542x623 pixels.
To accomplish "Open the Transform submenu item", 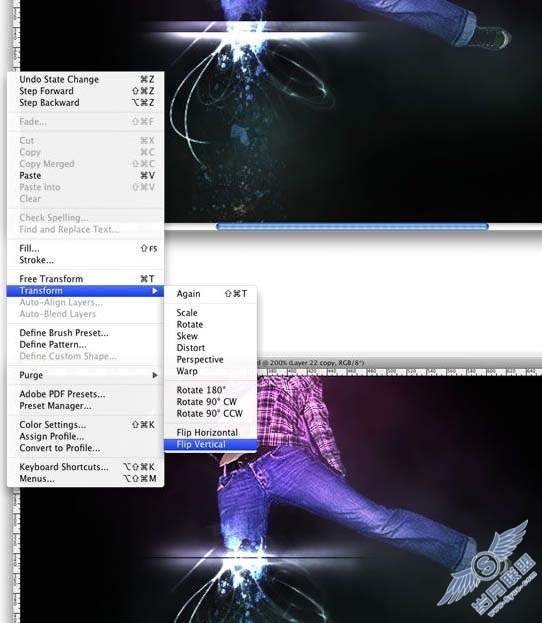I will point(85,291).
